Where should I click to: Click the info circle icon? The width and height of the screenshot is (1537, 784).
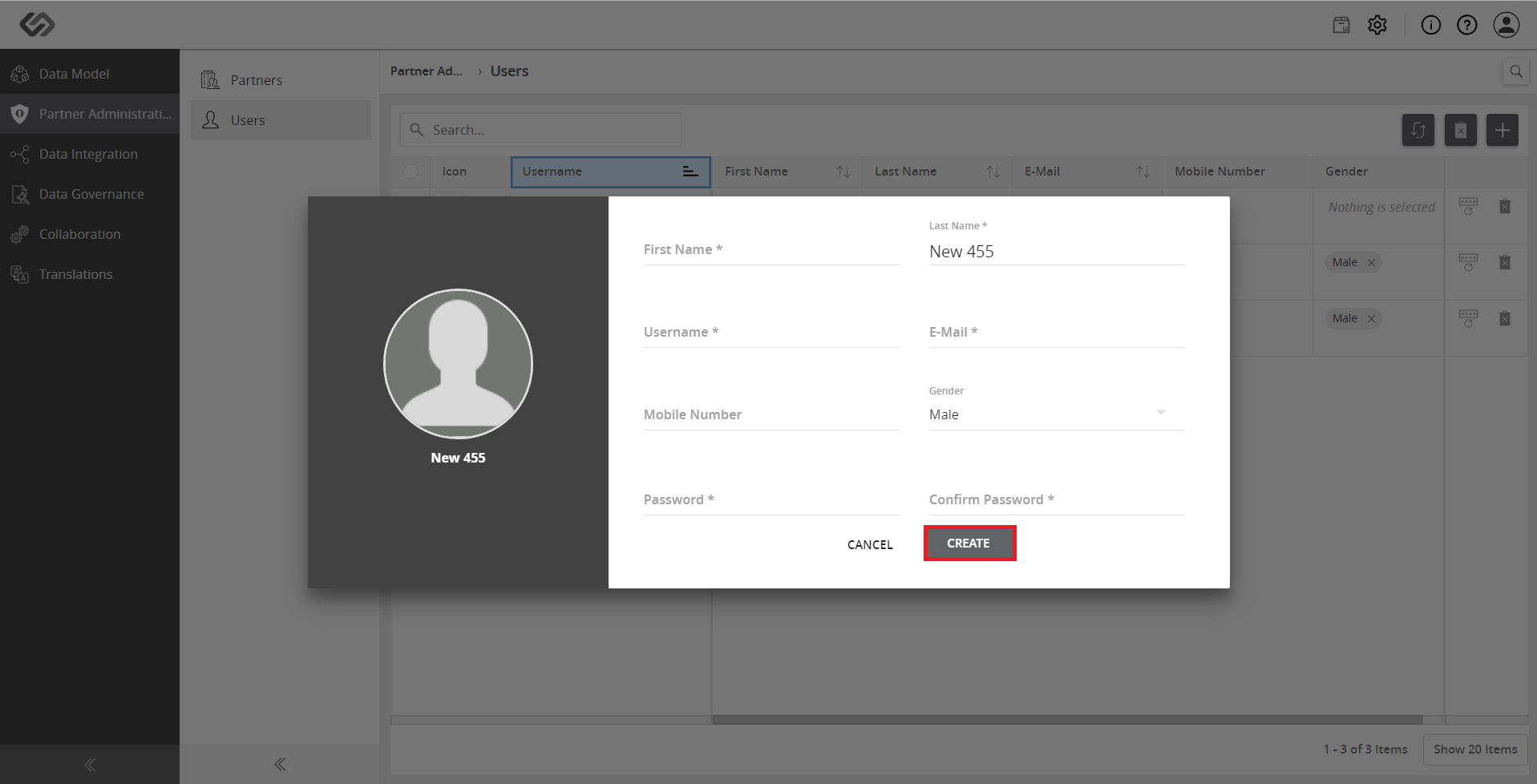click(x=1431, y=25)
